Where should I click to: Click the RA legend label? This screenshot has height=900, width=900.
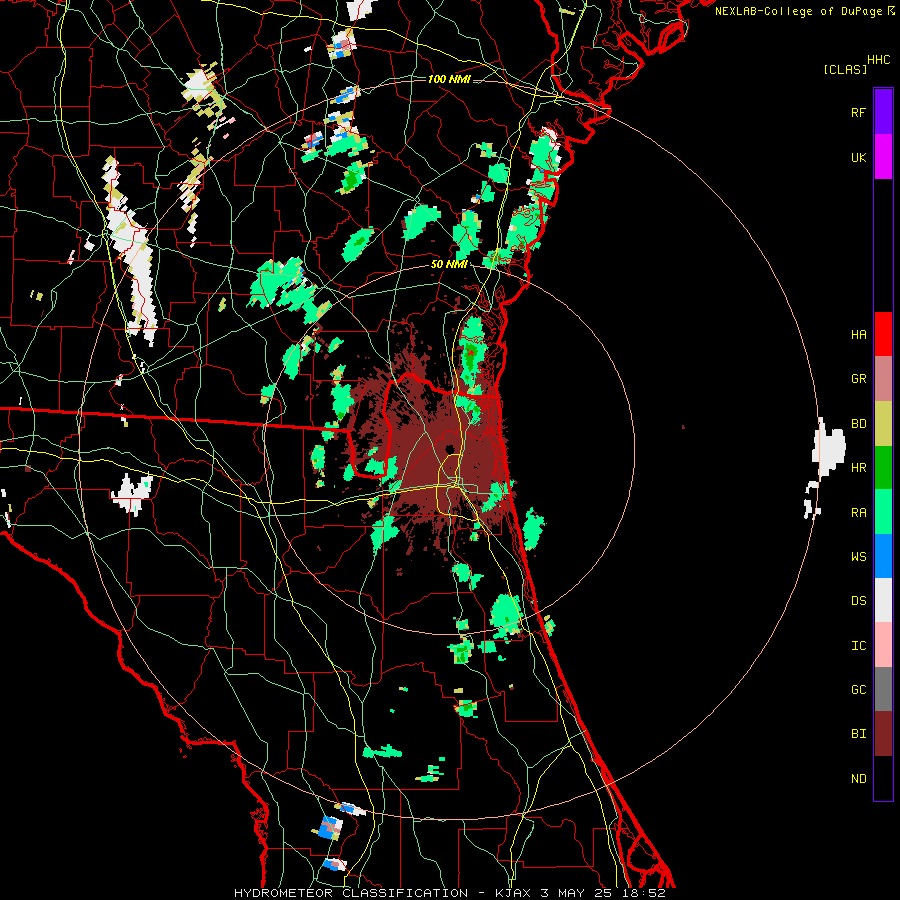[858, 512]
